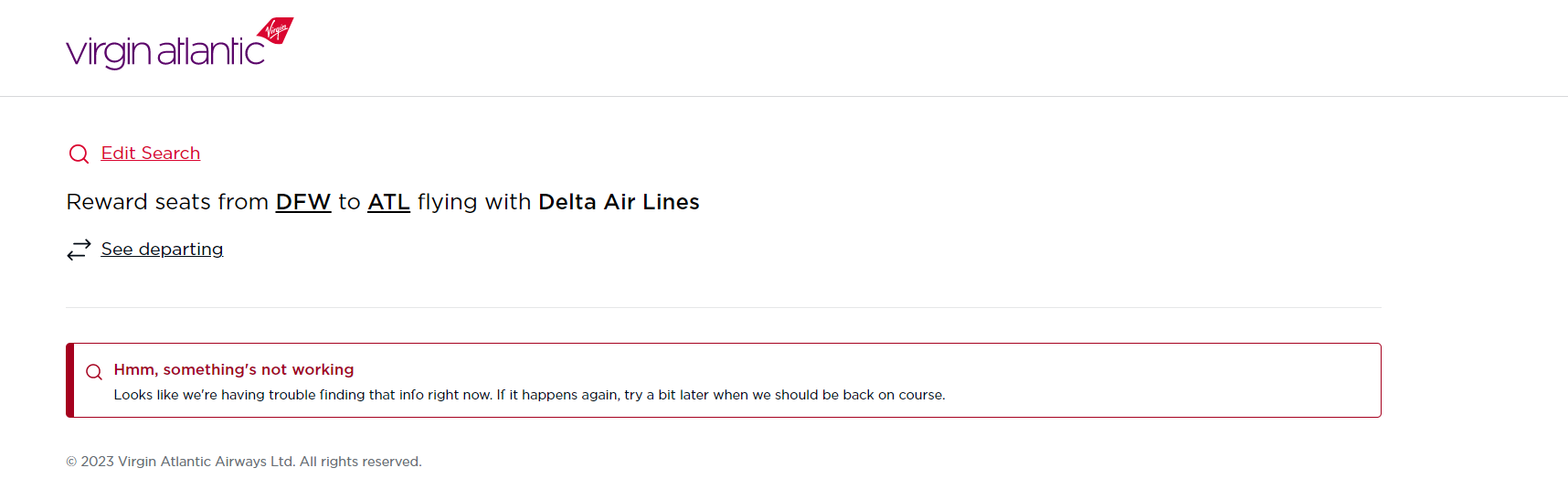1568x500 pixels.
Task: Click the Virgin Atlantic wordmark logo
Action: (165, 52)
